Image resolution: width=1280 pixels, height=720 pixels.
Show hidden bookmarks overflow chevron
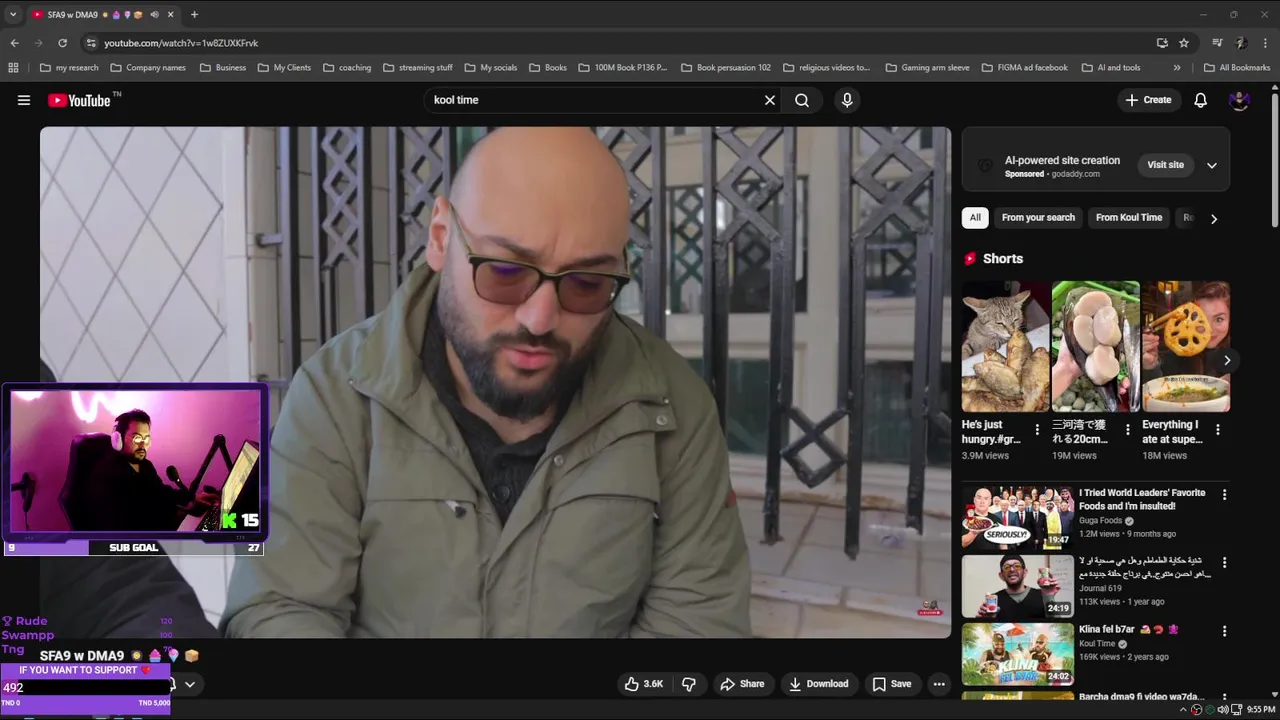click(1177, 68)
